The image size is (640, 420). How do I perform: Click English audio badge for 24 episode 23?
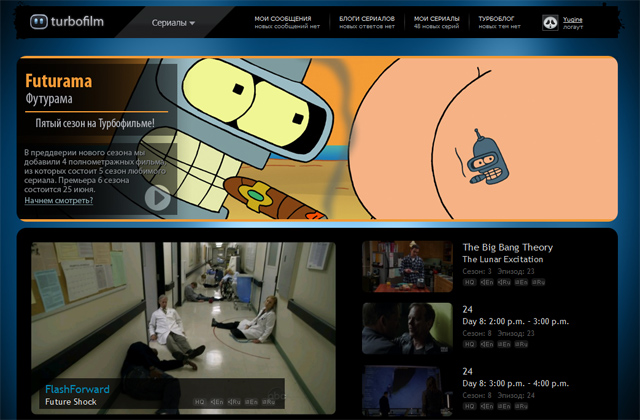tap(487, 344)
